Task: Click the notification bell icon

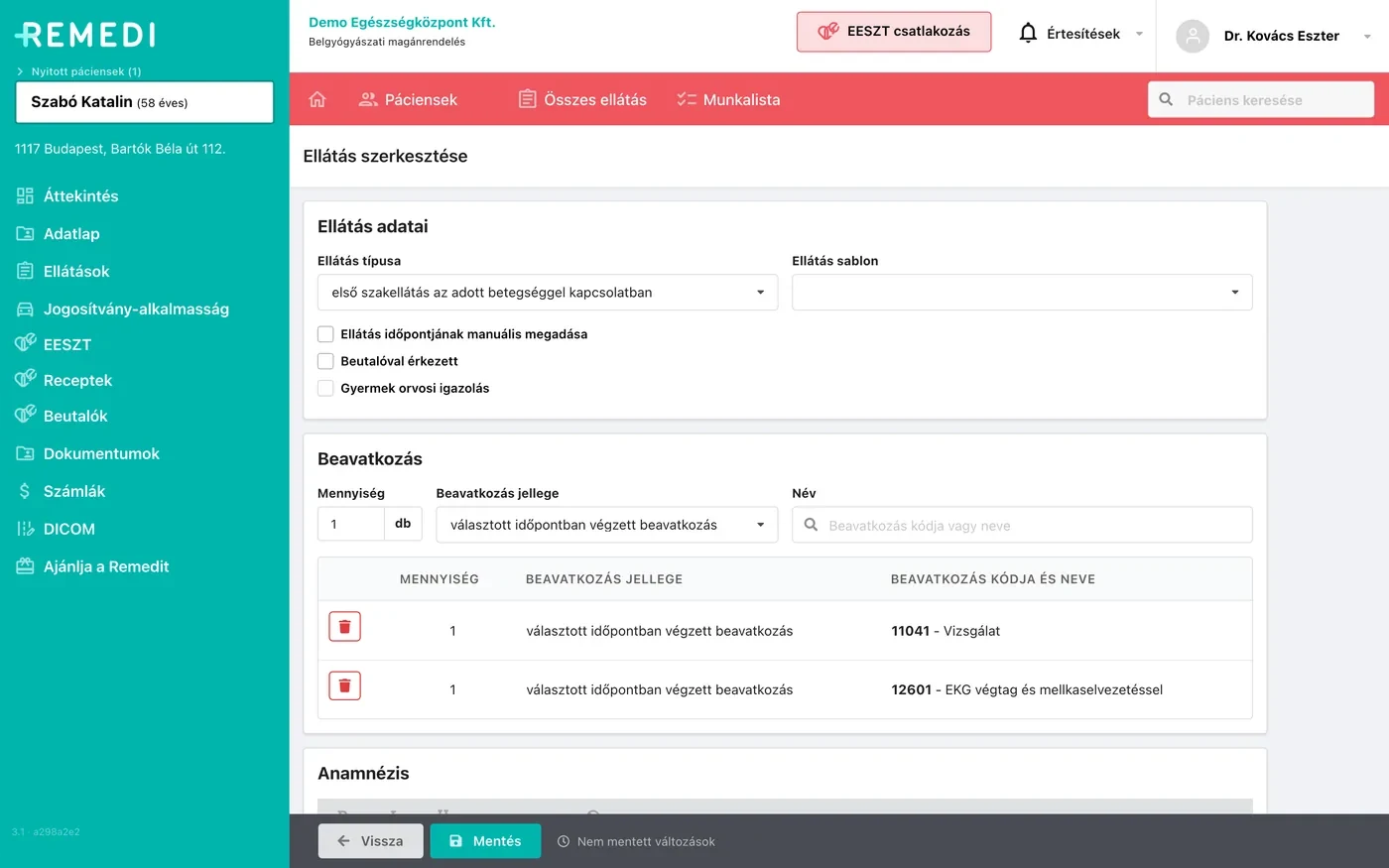Action: (1028, 33)
